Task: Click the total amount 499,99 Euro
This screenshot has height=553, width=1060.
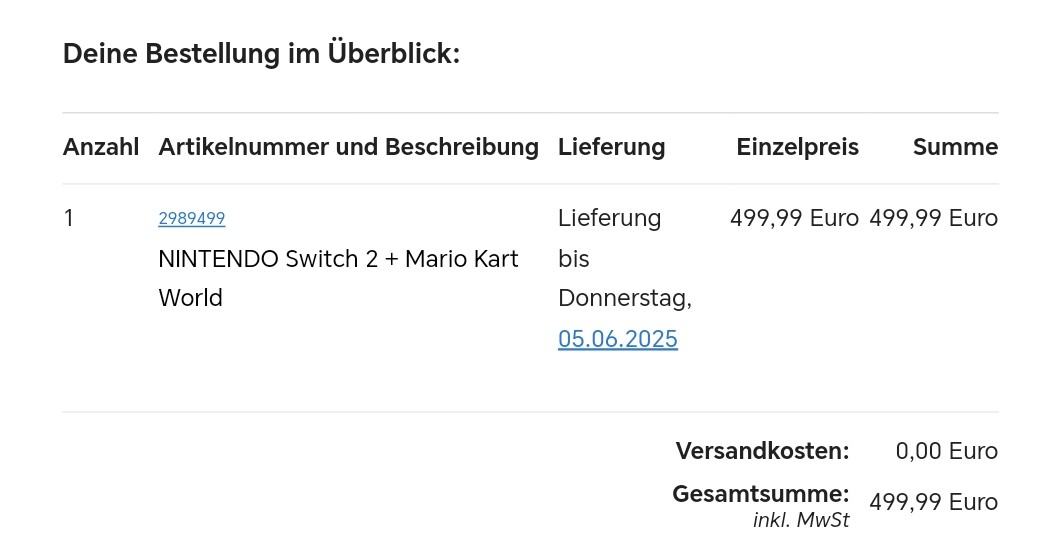Action: (x=934, y=502)
